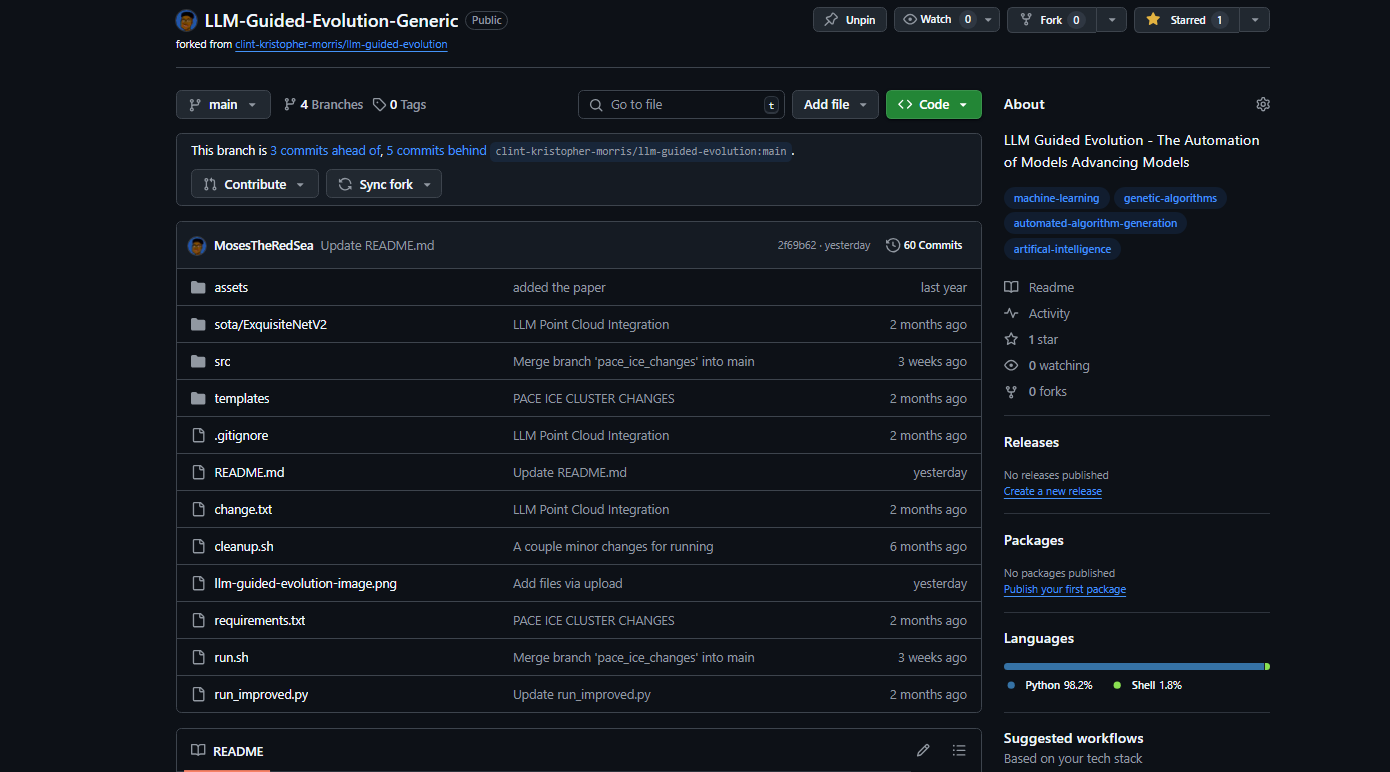
Task: Click the file icon beside run_improved.py
Action: click(x=197, y=694)
